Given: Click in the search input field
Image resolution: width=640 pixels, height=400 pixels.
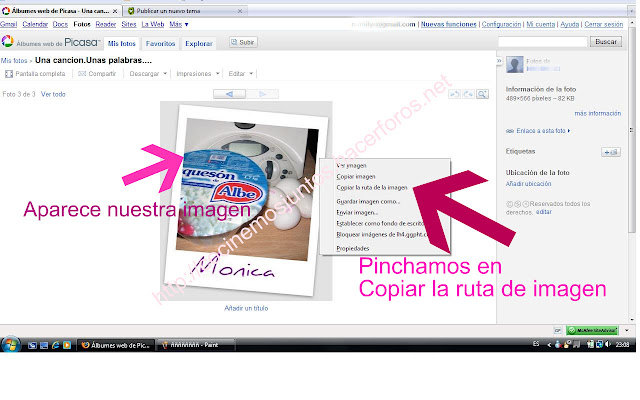Looking at the screenshot, I should [542, 42].
